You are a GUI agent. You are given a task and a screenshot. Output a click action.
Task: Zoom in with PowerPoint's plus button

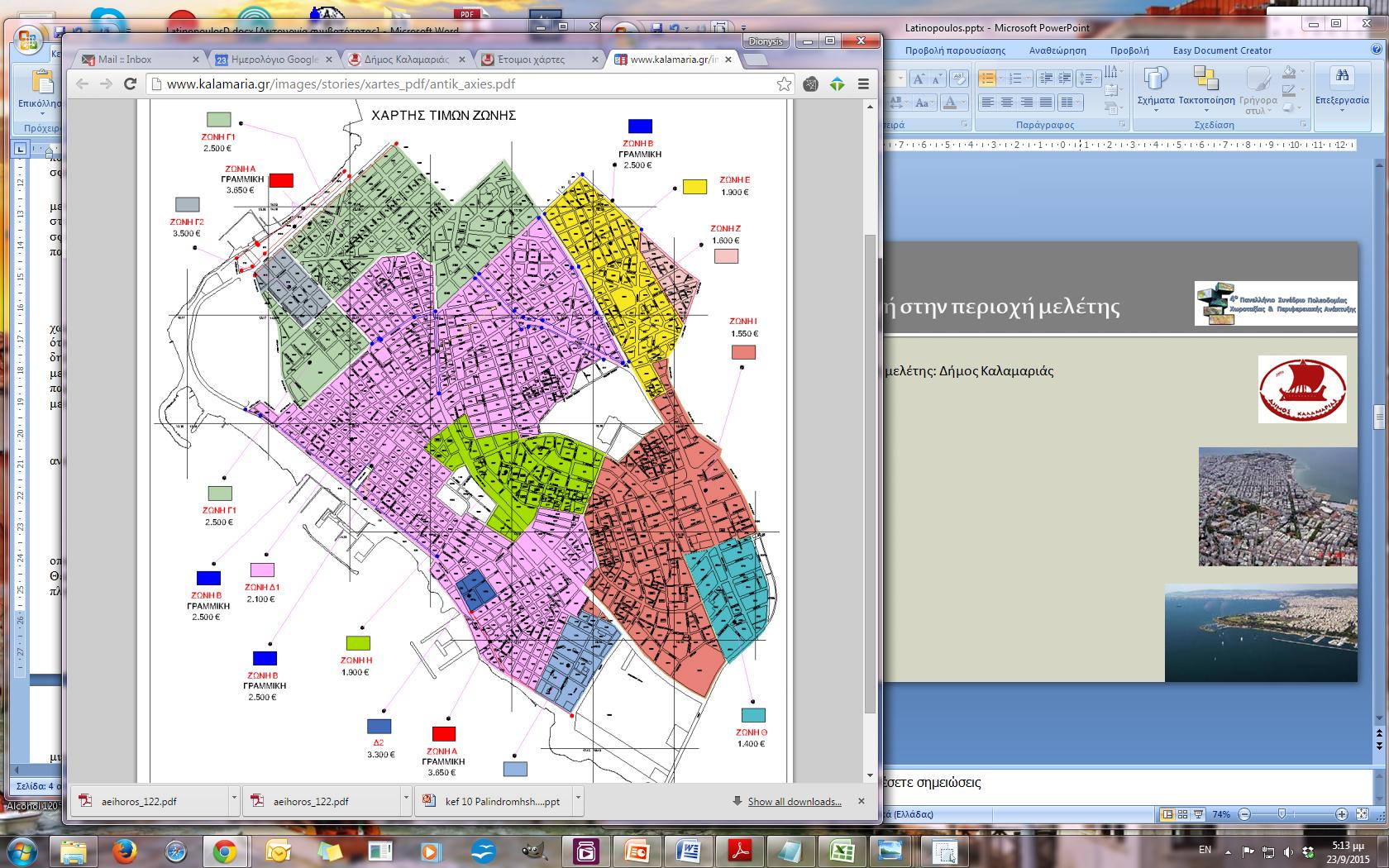coord(1341,814)
